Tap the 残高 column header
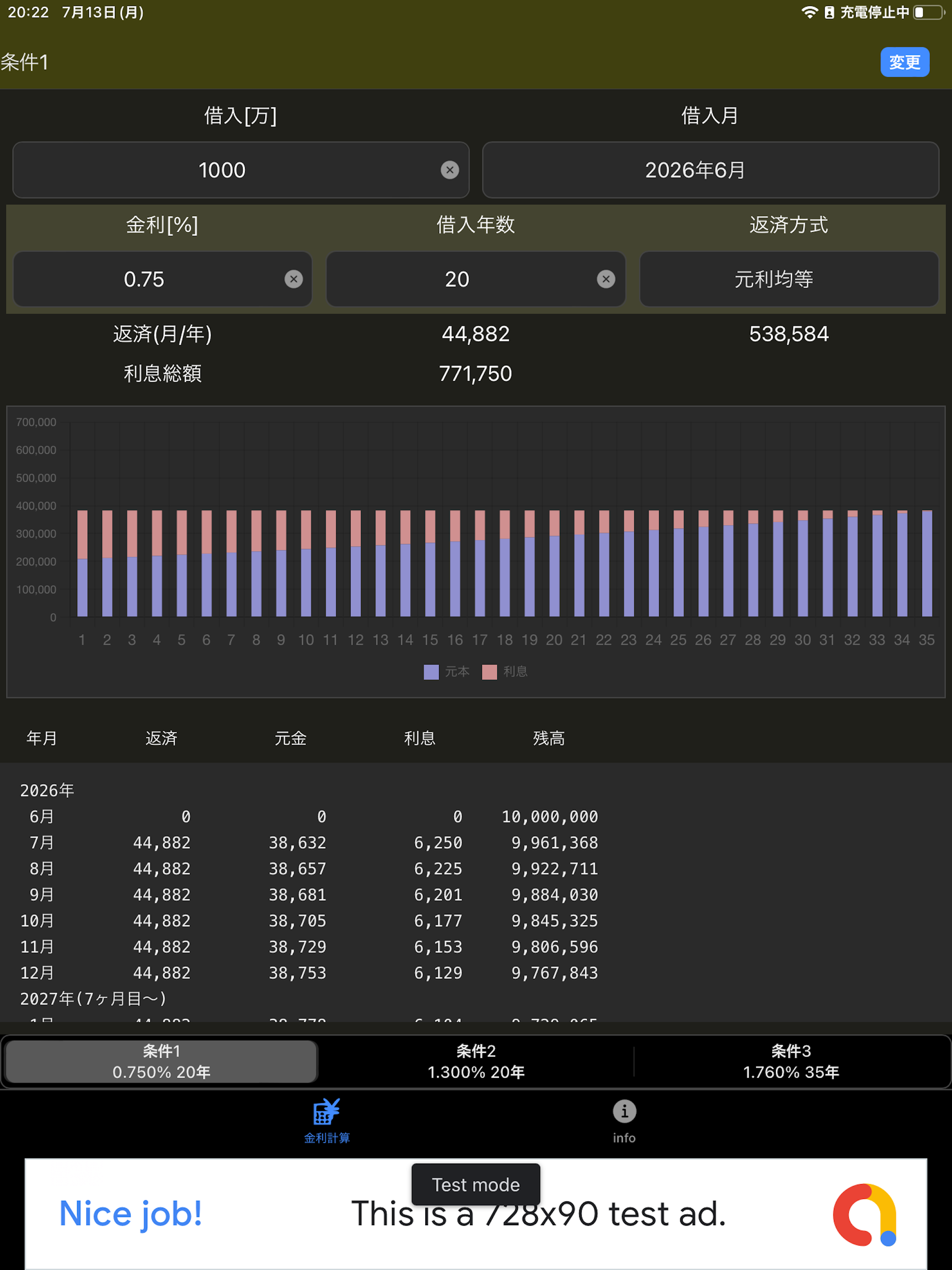 click(548, 738)
